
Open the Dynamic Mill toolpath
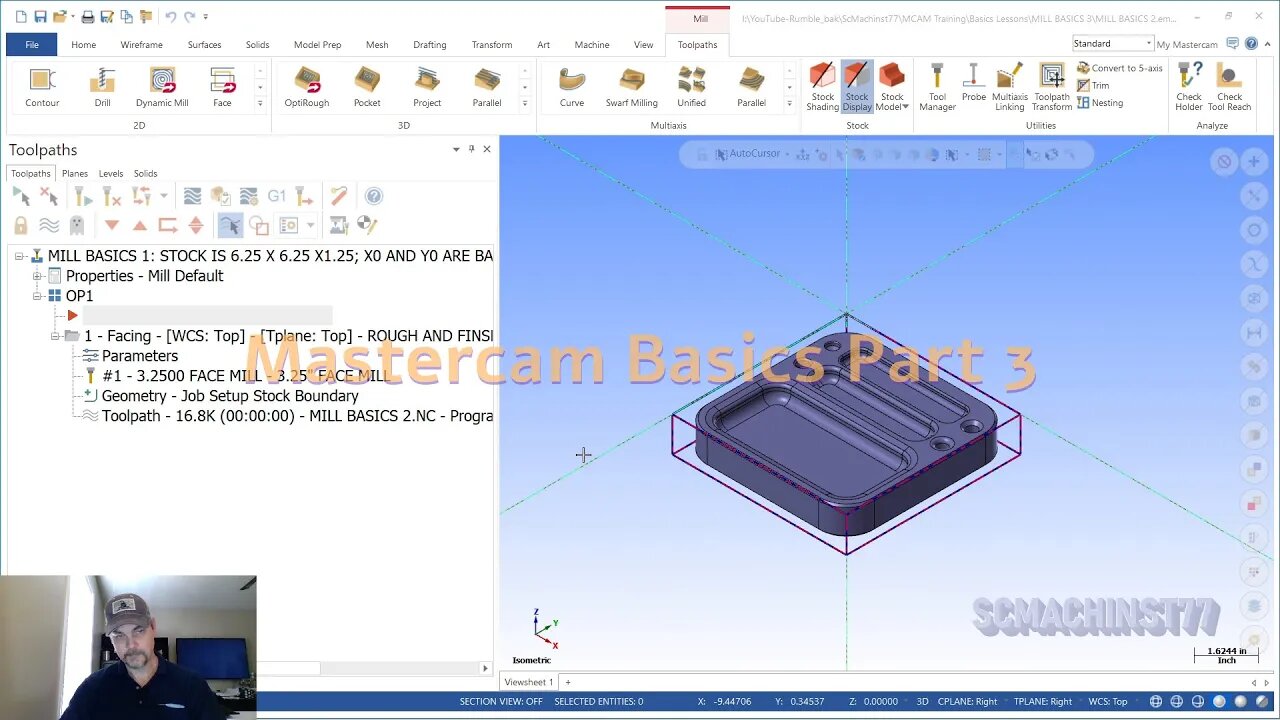[x=162, y=88]
